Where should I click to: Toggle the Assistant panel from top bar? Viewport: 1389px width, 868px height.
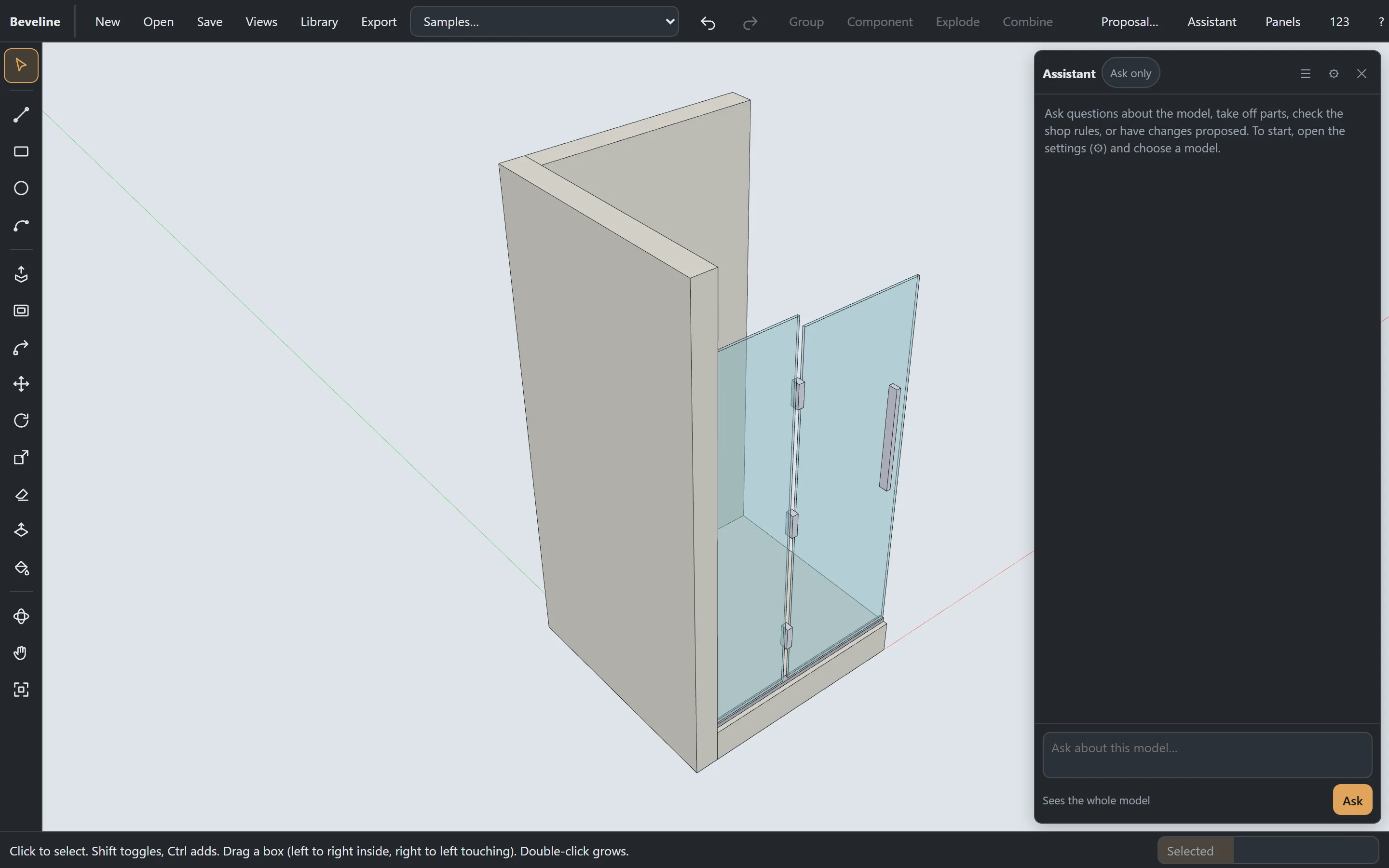point(1212,22)
